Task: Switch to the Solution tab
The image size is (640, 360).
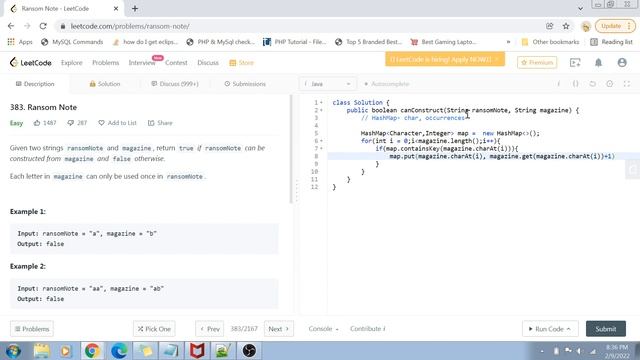Action: pos(104,84)
